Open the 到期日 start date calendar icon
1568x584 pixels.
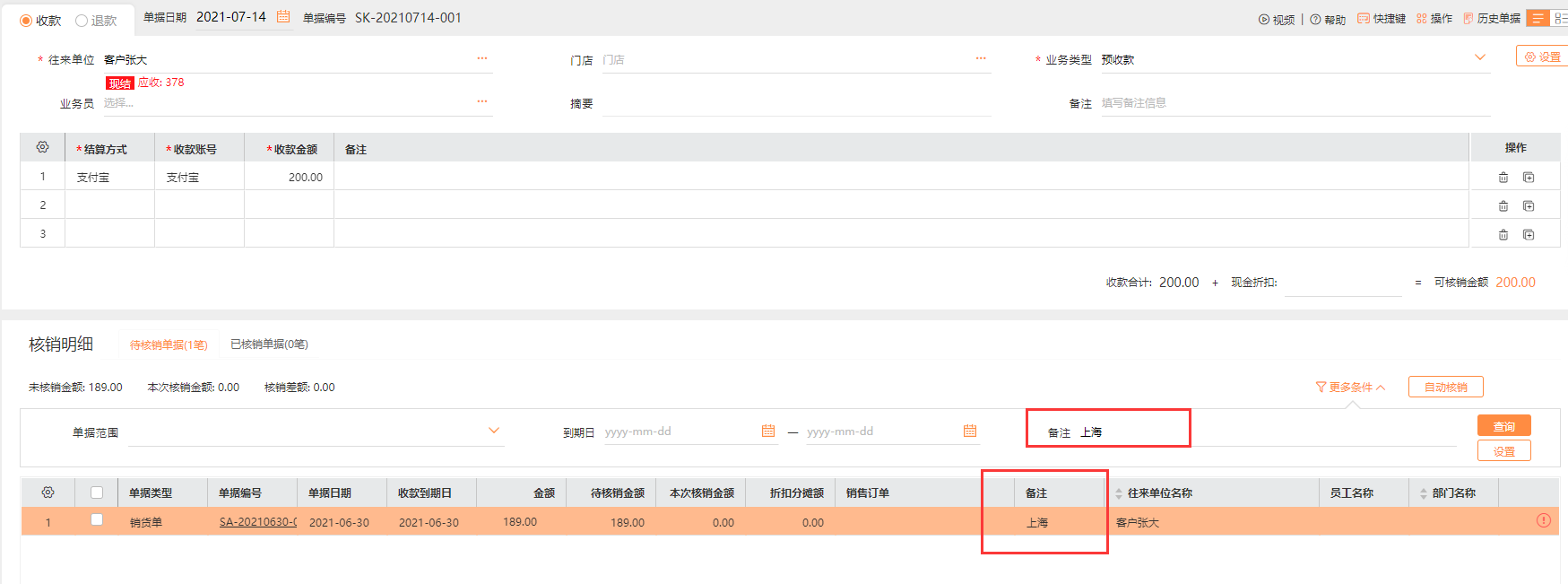coord(768,431)
